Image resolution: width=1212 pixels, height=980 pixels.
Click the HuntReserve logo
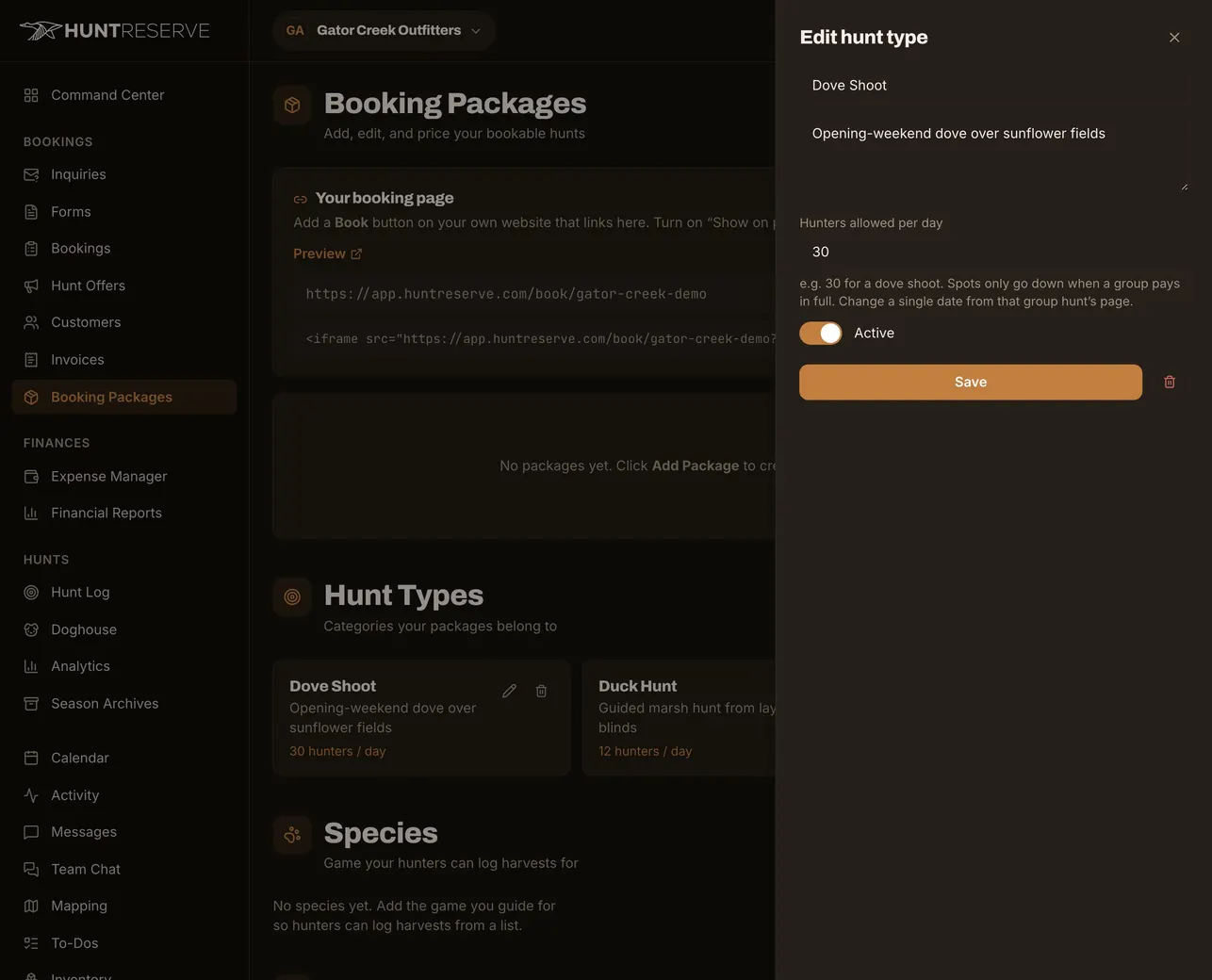tap(115, 30)
